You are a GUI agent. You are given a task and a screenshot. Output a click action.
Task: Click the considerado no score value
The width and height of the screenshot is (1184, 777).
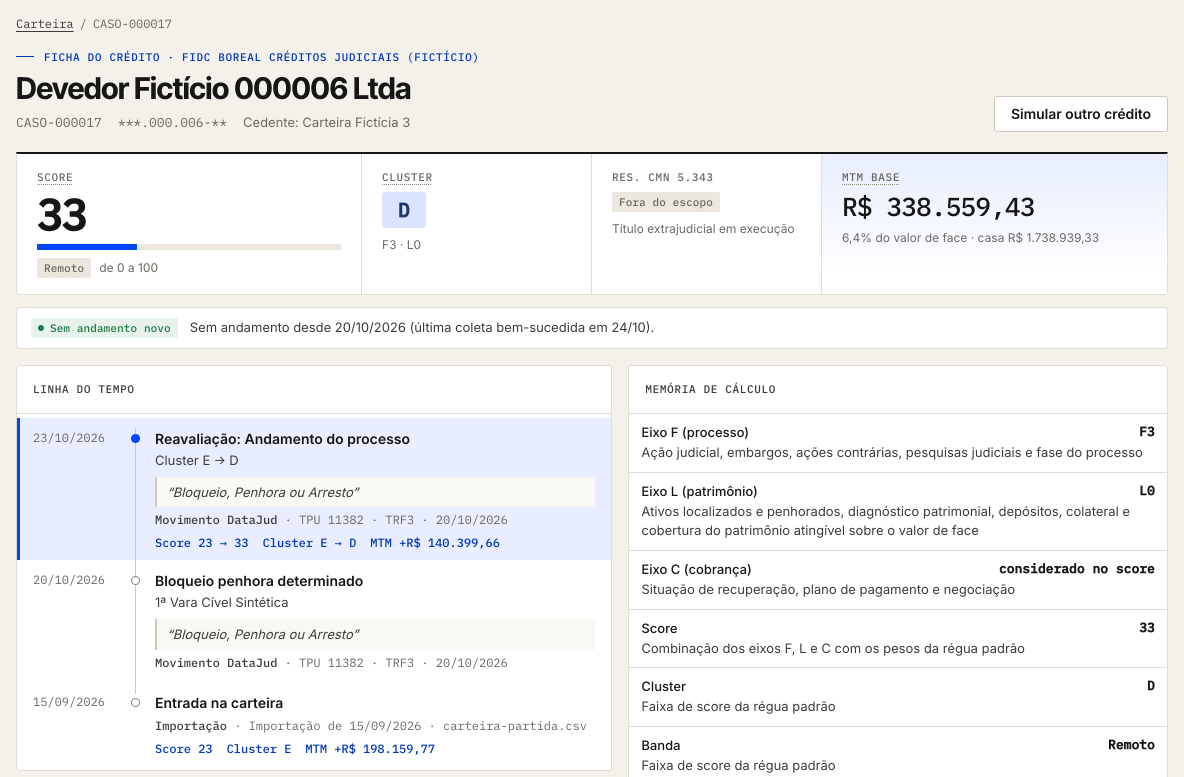click(1077, 569)
